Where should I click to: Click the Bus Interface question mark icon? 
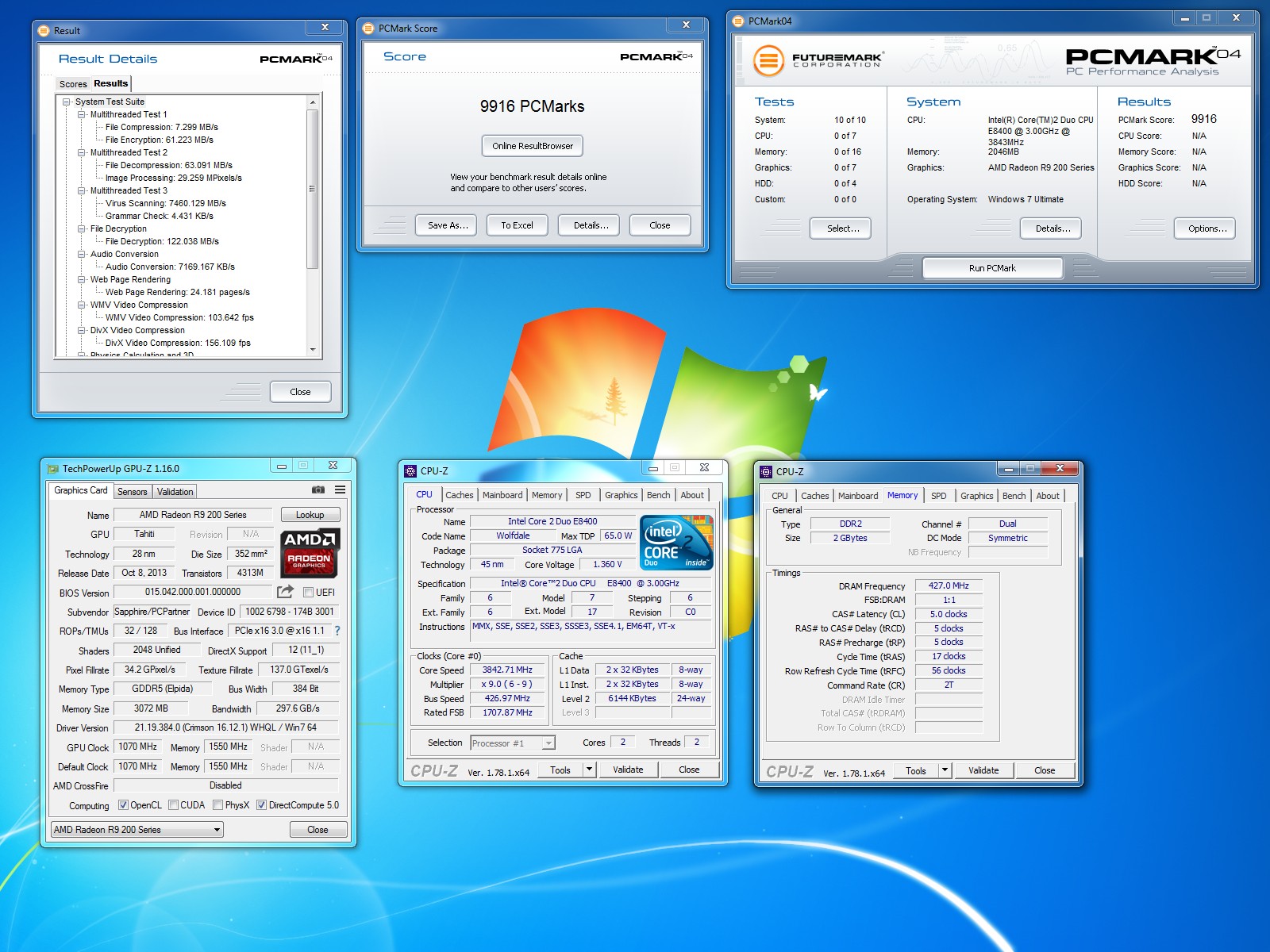point(337,631)
